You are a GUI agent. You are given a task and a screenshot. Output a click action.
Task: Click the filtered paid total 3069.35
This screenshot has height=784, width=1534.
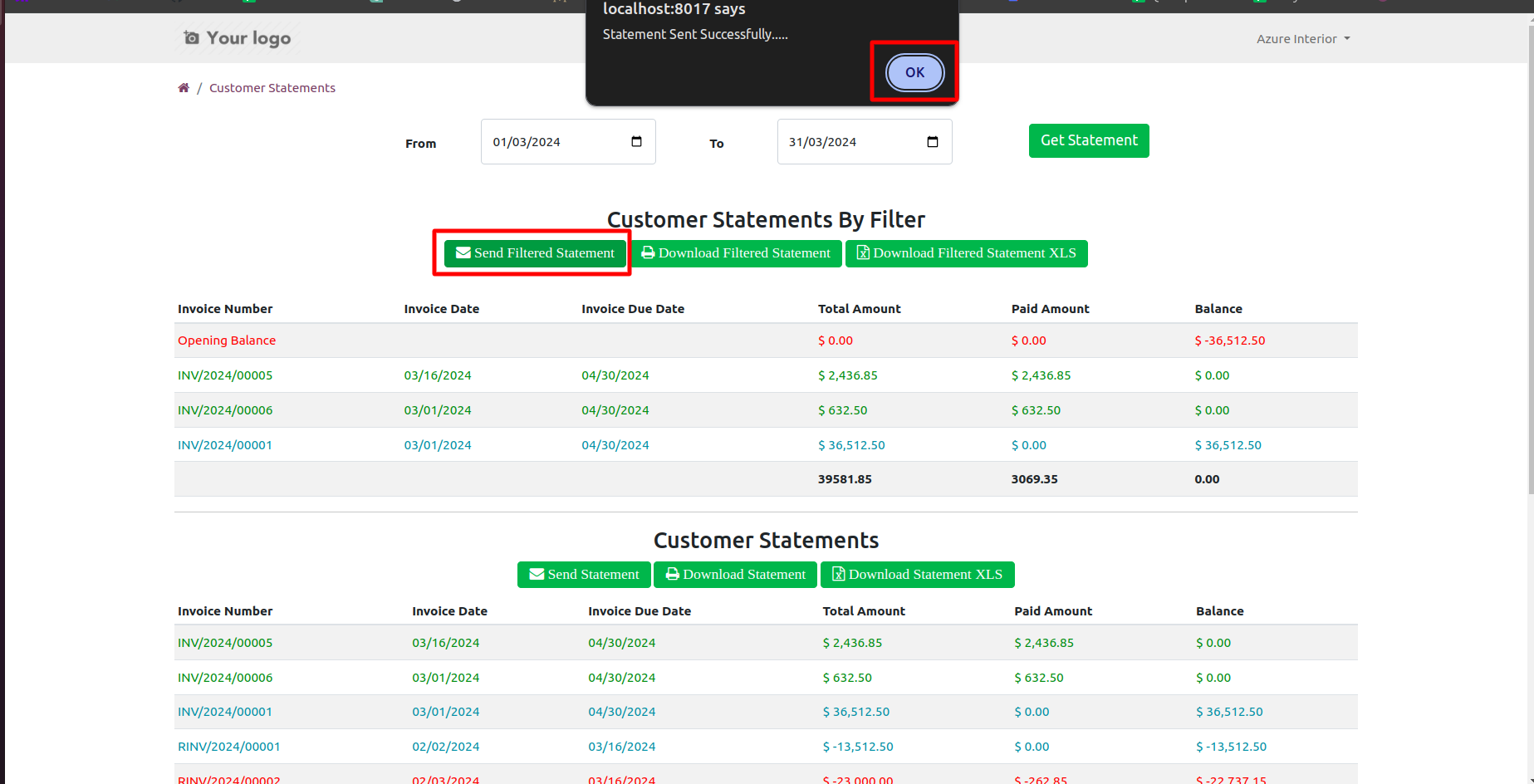pyautogui.click(x=1035, y=479)
